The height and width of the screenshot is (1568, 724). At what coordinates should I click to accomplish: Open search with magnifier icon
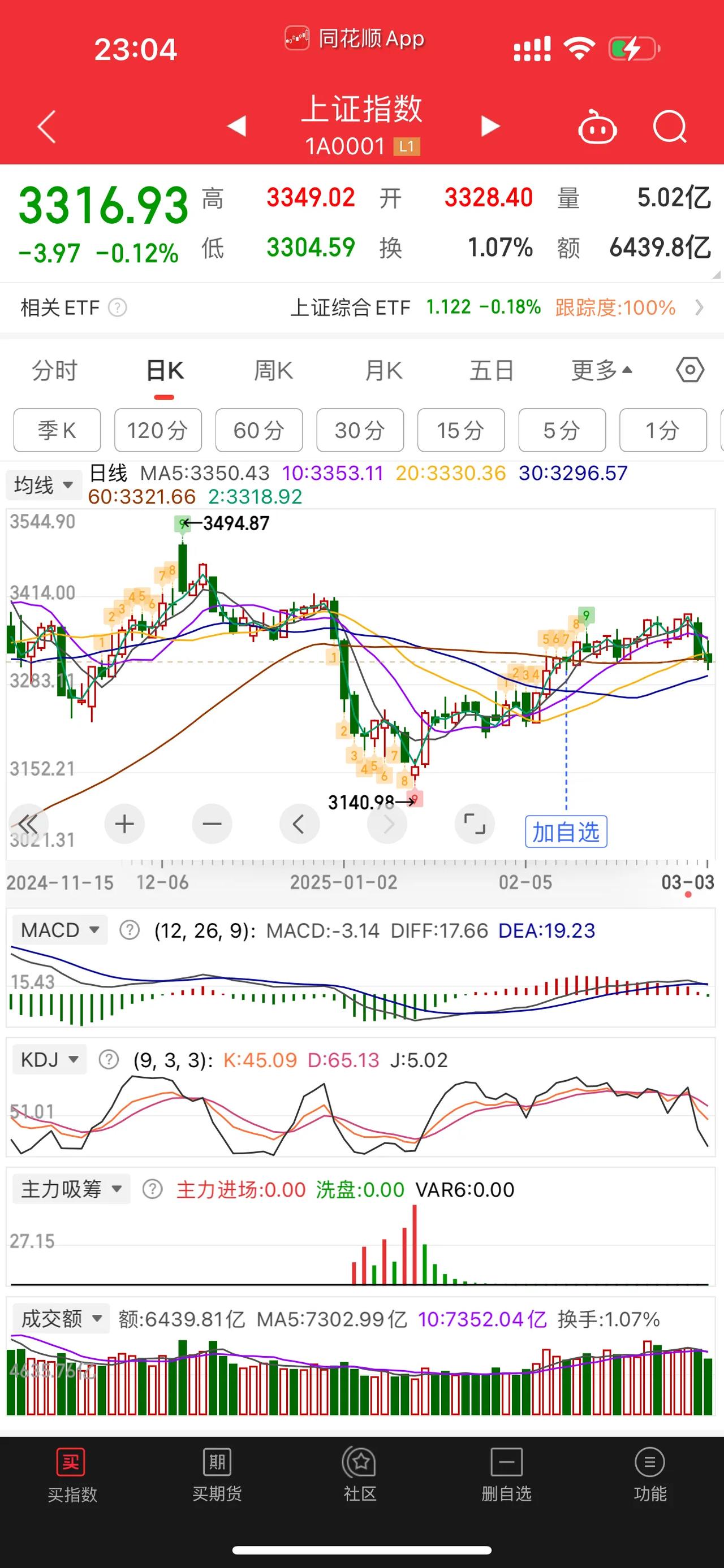pos(670,127)
